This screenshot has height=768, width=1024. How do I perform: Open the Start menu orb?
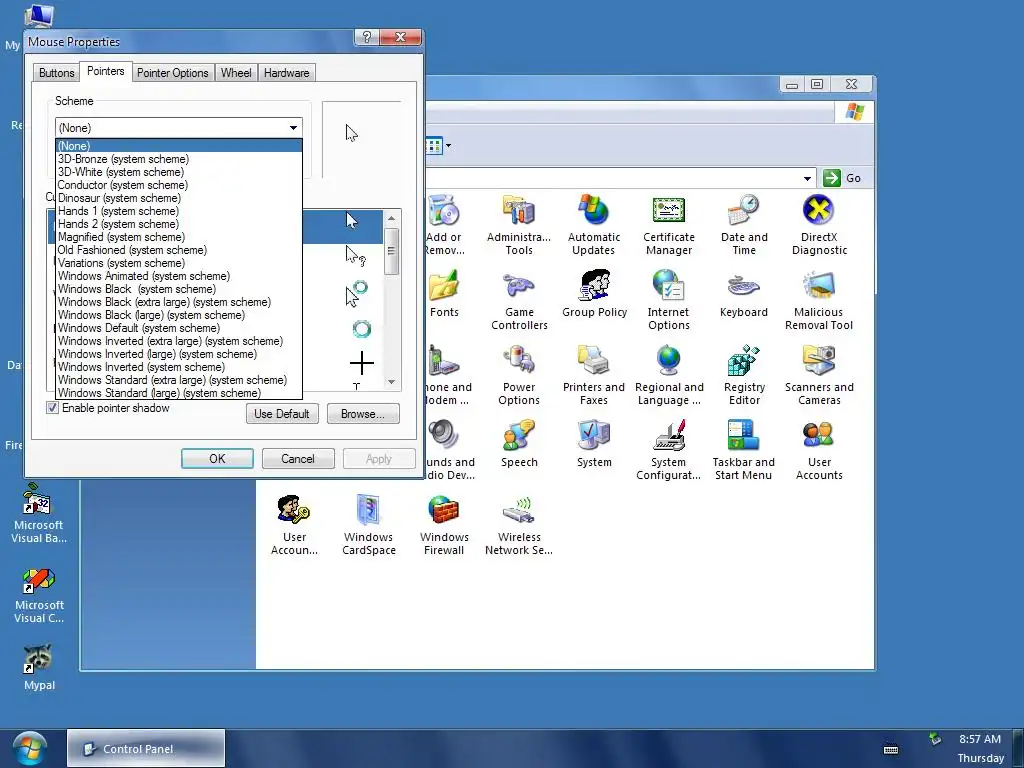click(29, 748)
